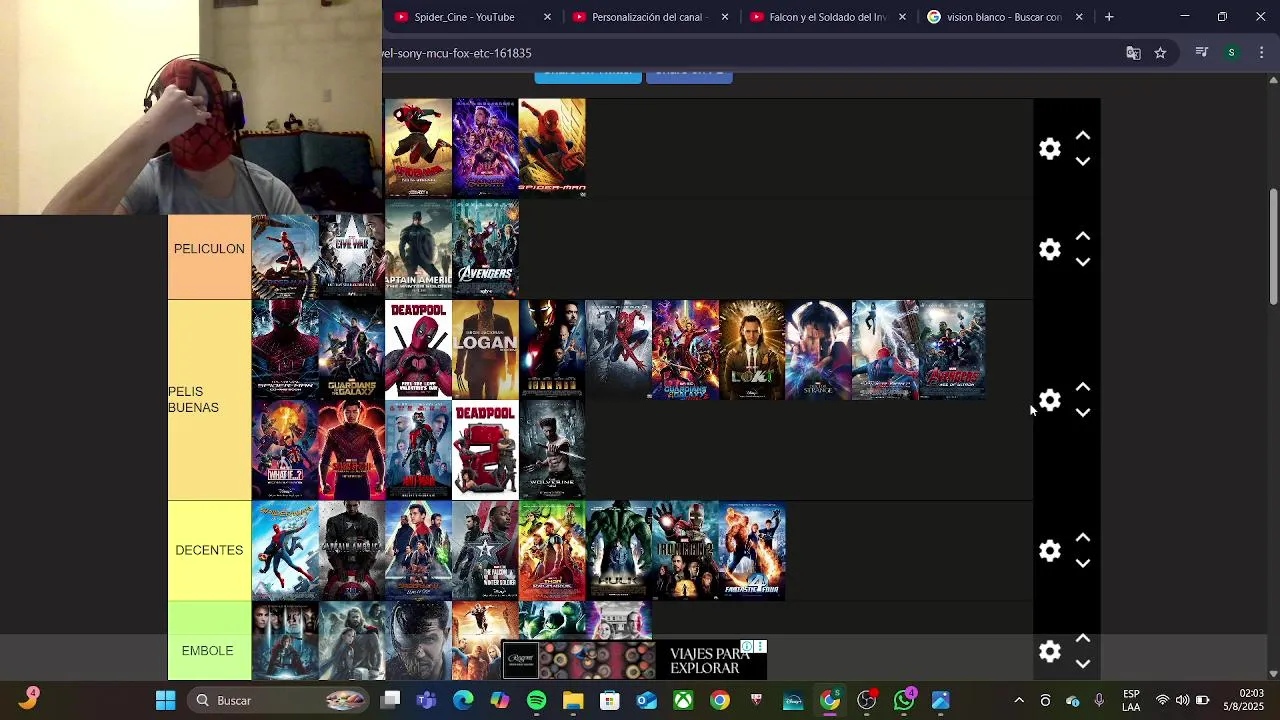This screenshot has height=720, width=1280.
Task: Open Chrome media controls icon
Action: click(x=1202, y=53)
